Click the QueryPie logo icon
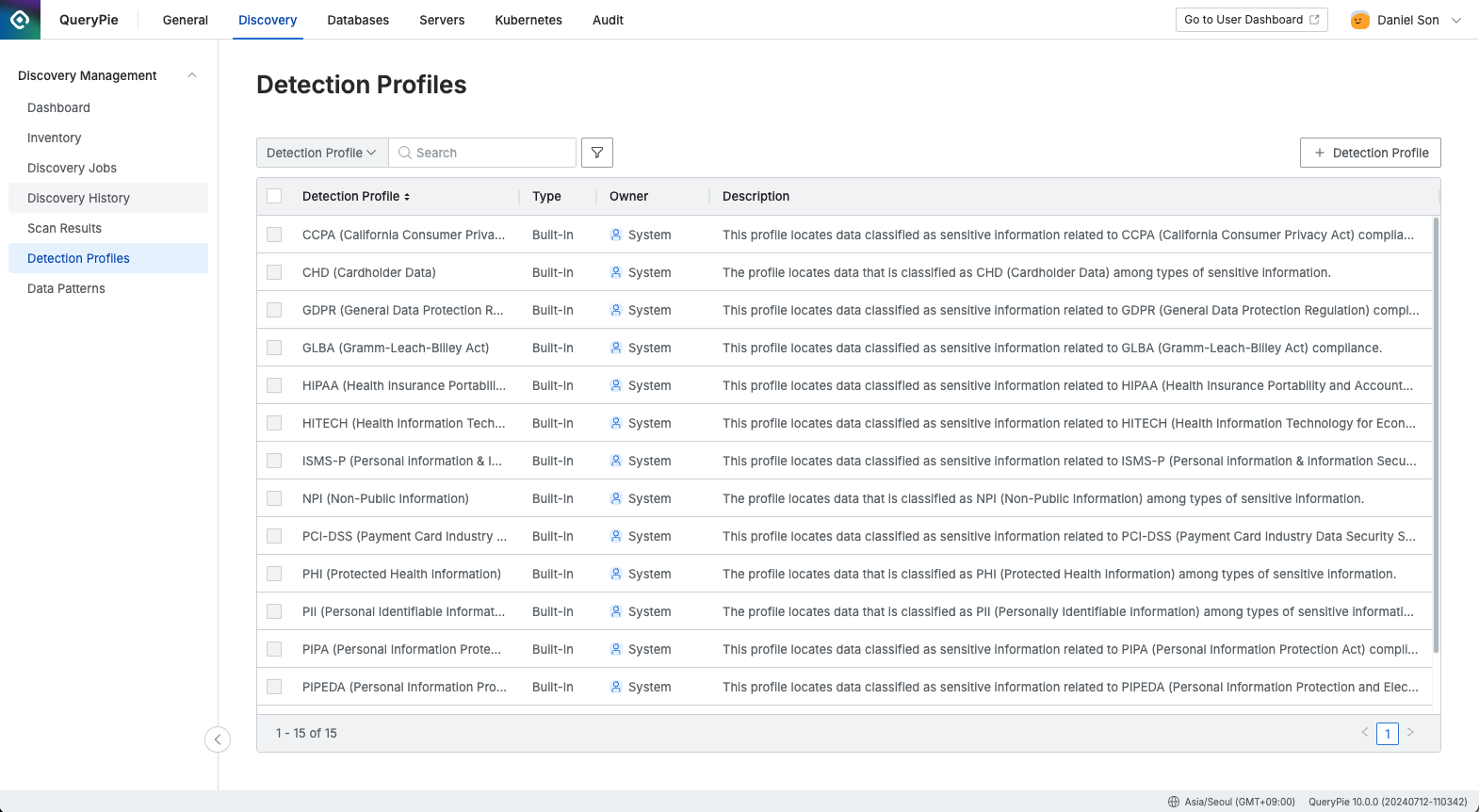The width and height of the screenshot is (1479, 812). coord(20,20)
